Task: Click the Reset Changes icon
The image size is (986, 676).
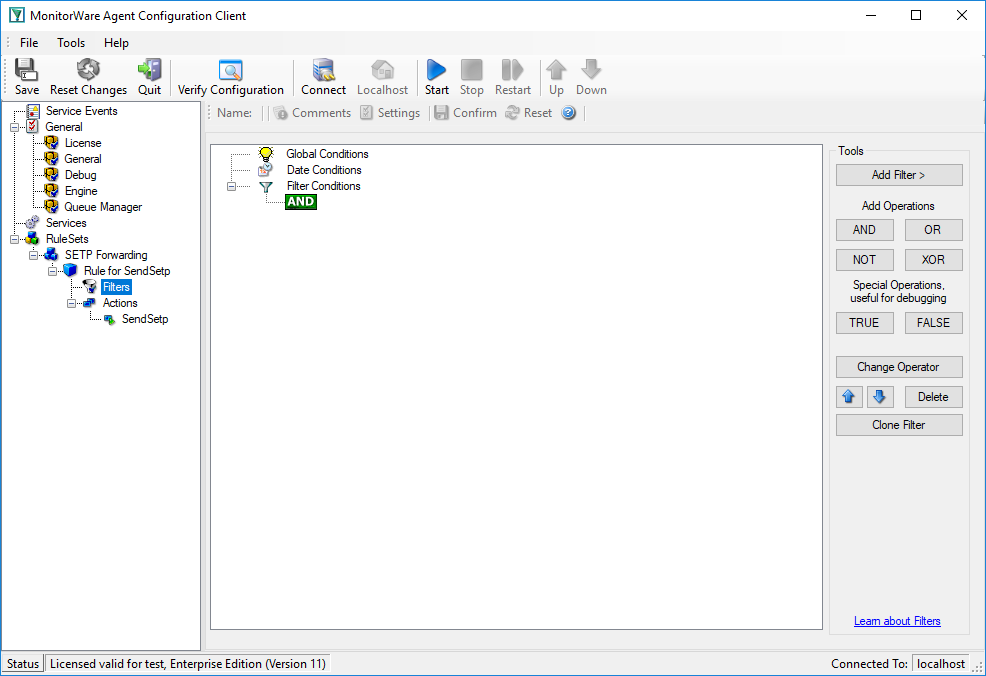Action: coord(88,70)
